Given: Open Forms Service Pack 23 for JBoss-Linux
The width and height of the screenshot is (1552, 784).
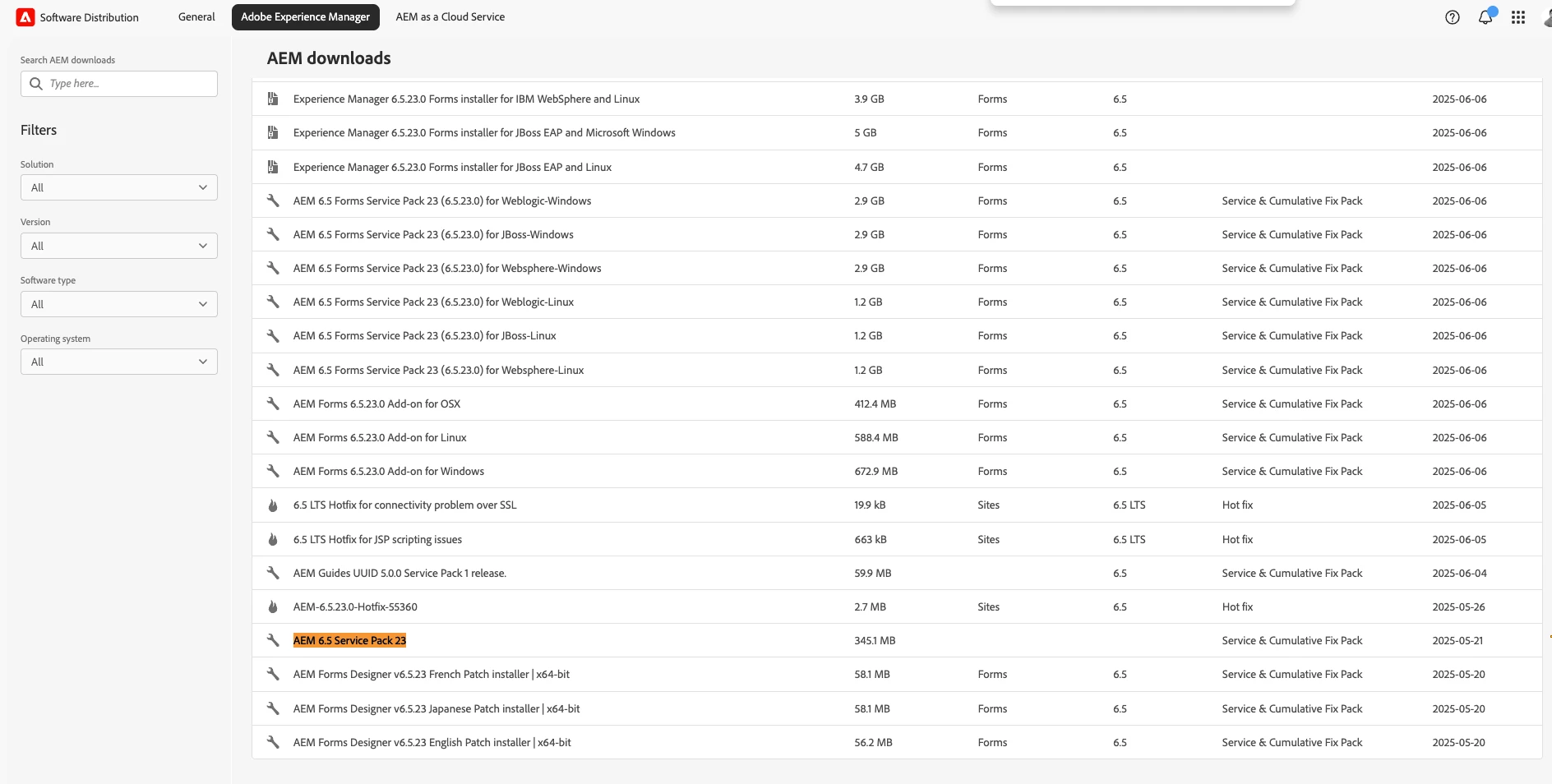Looking at the screenshot, I should pyautogui.click(x=425, y=335).
